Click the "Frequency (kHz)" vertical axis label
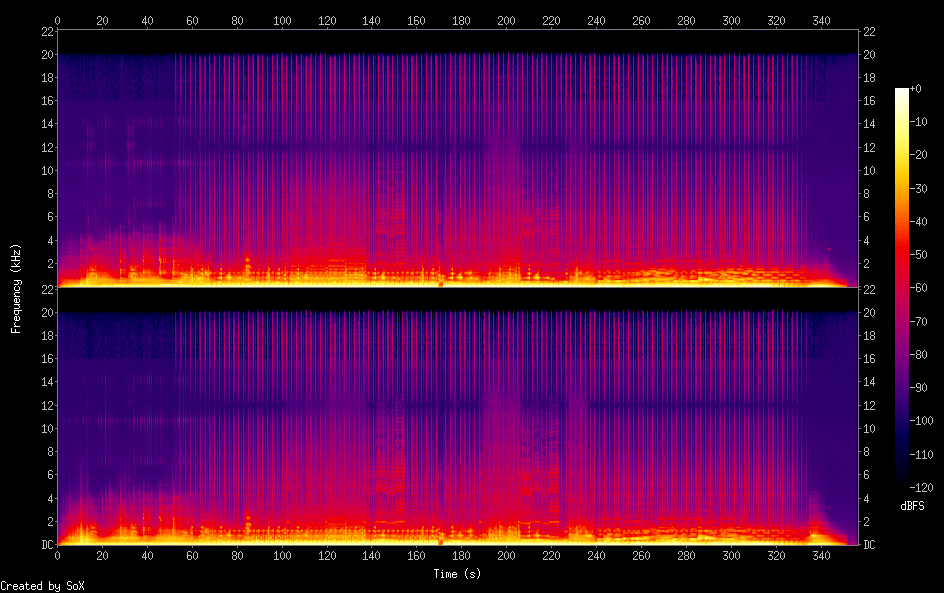The width and height of the screenshot is (944, 593). [16, 288]
